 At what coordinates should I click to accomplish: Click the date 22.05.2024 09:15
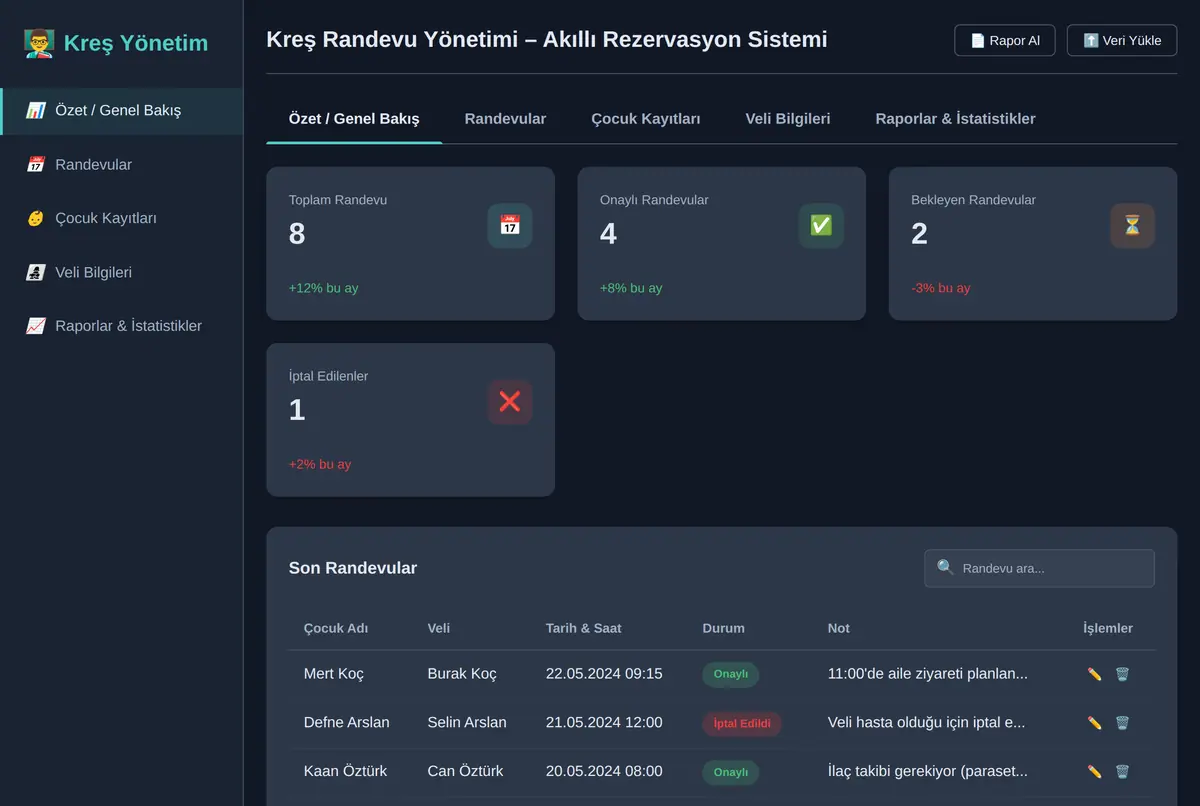[x=604, y=674]
